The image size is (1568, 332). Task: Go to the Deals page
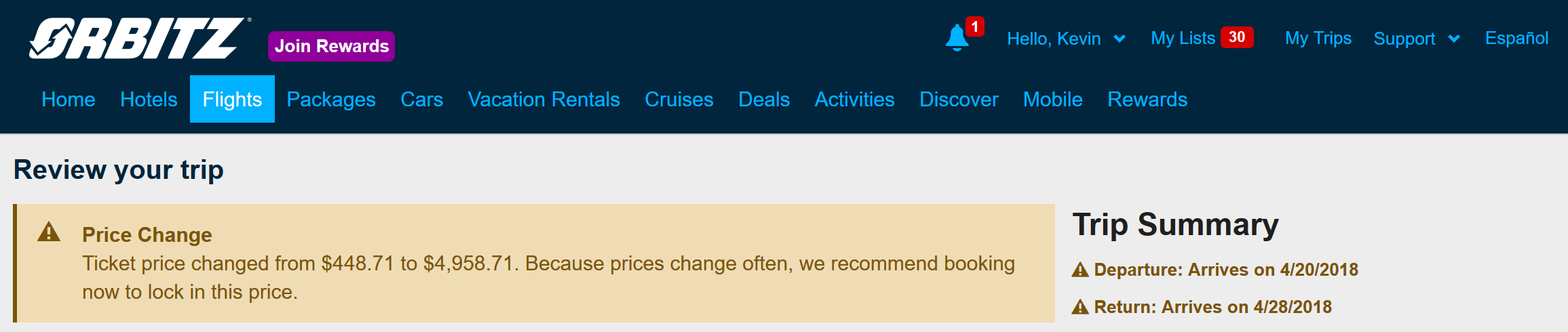click(764, 100)
